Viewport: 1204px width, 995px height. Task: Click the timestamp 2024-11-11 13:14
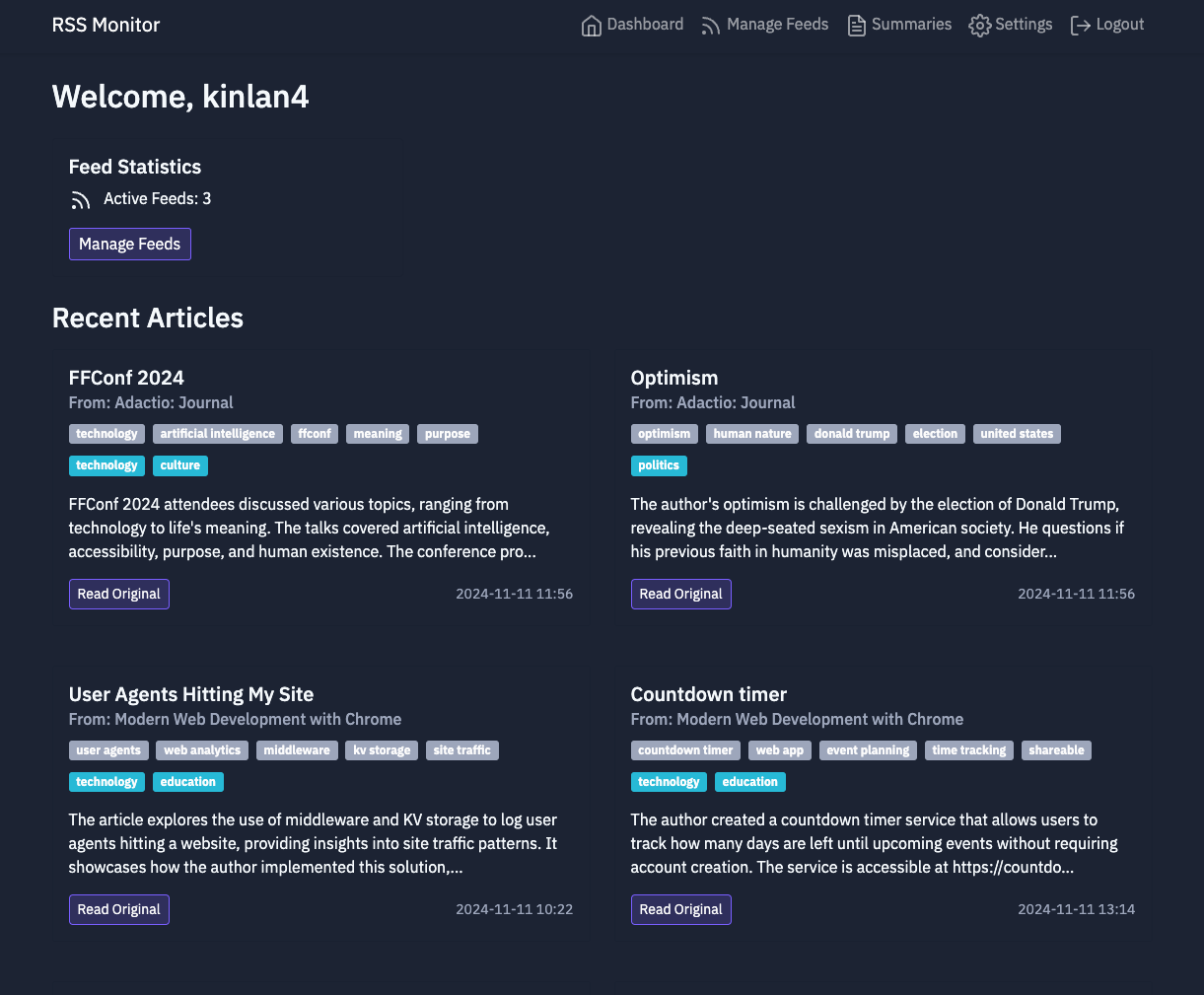coord(1076,909)
